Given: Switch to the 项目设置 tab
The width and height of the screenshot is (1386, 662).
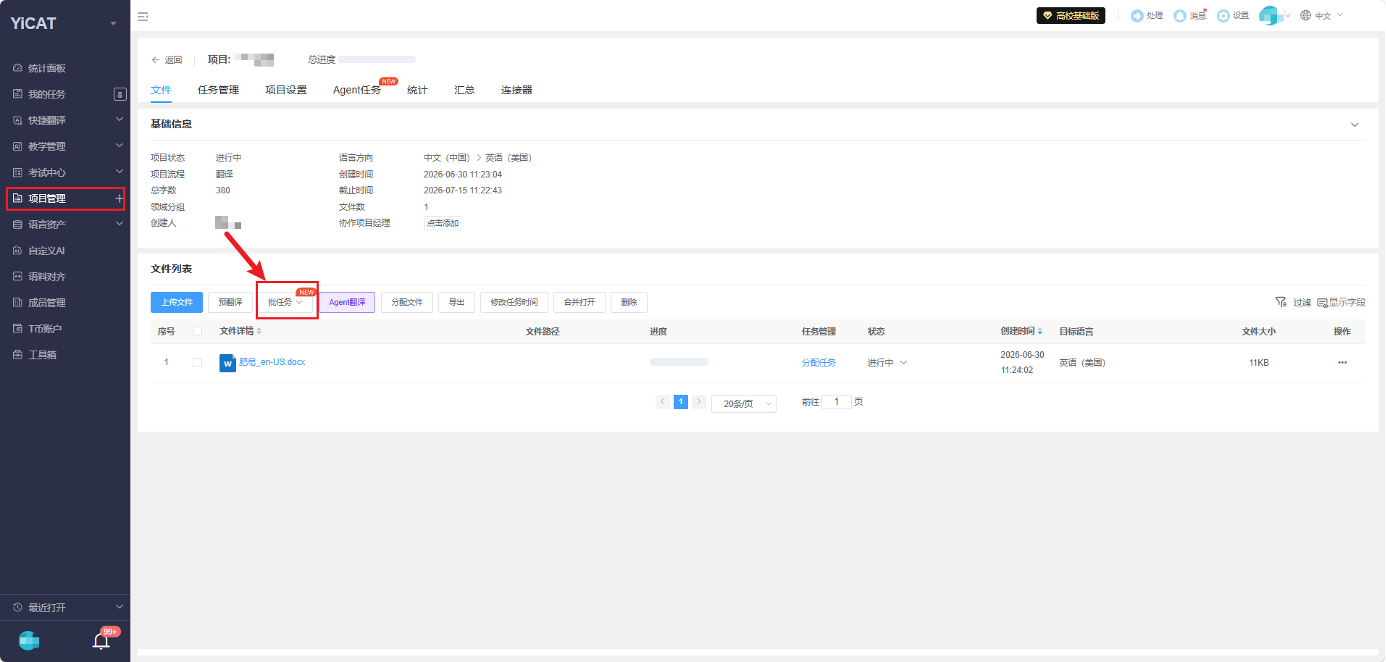Looking at the screenshot, I should 286,90.
